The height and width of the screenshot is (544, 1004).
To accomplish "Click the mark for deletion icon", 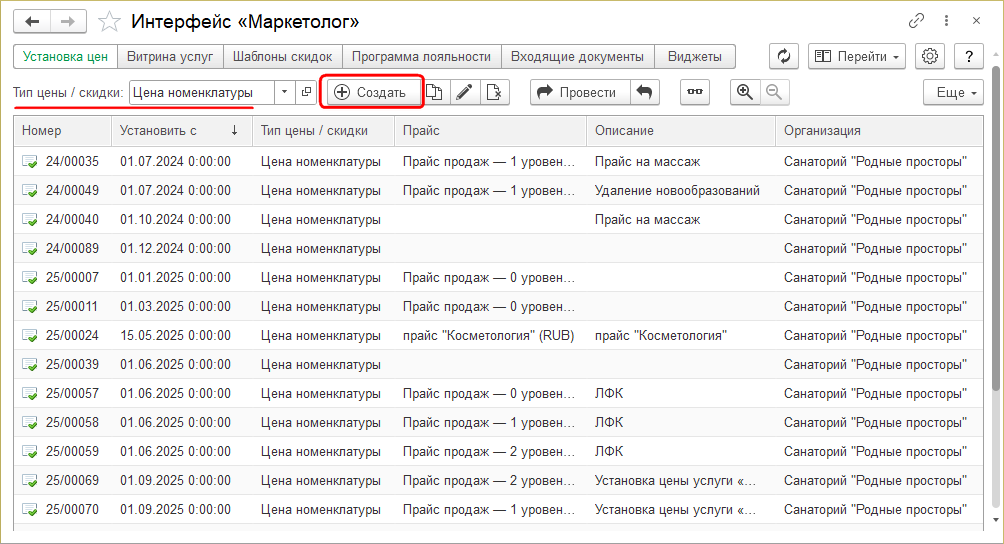I will click(x=492, y=92).
